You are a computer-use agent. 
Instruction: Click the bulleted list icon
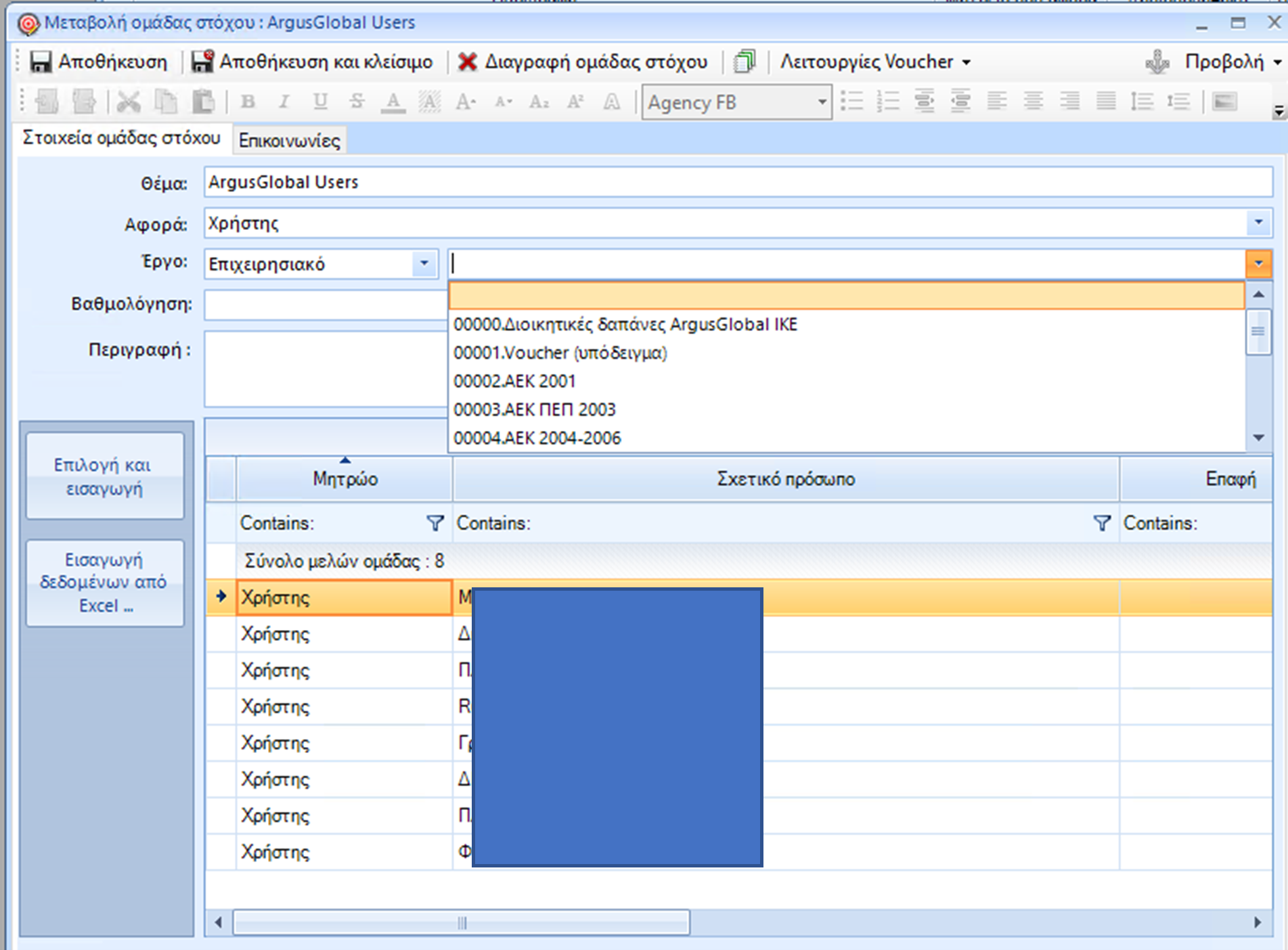tap(852, 102)
